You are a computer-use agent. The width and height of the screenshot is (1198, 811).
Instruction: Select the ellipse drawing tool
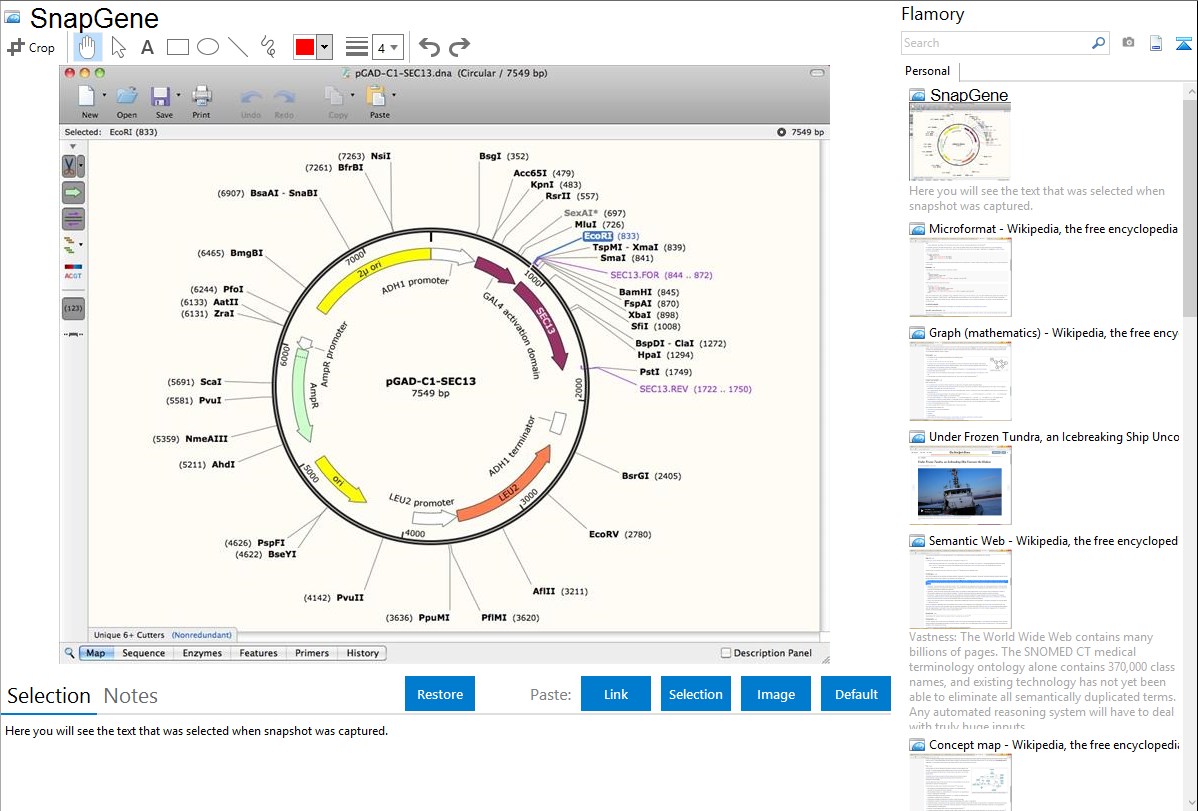208,47
